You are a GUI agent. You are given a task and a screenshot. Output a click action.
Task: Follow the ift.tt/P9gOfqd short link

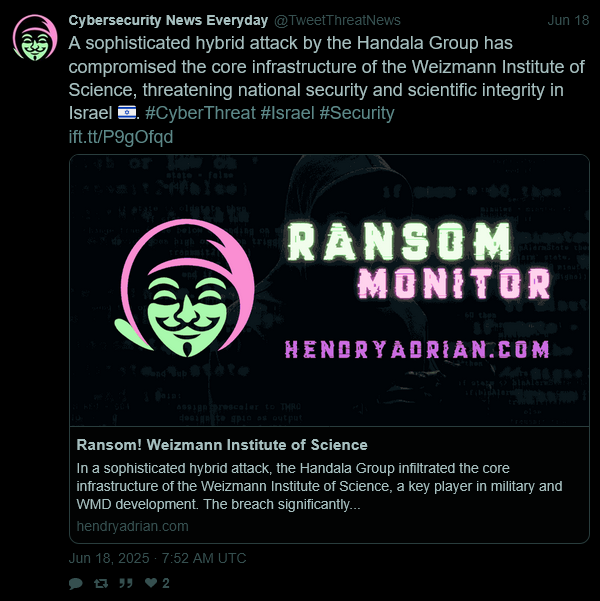[x=121, y=137]
